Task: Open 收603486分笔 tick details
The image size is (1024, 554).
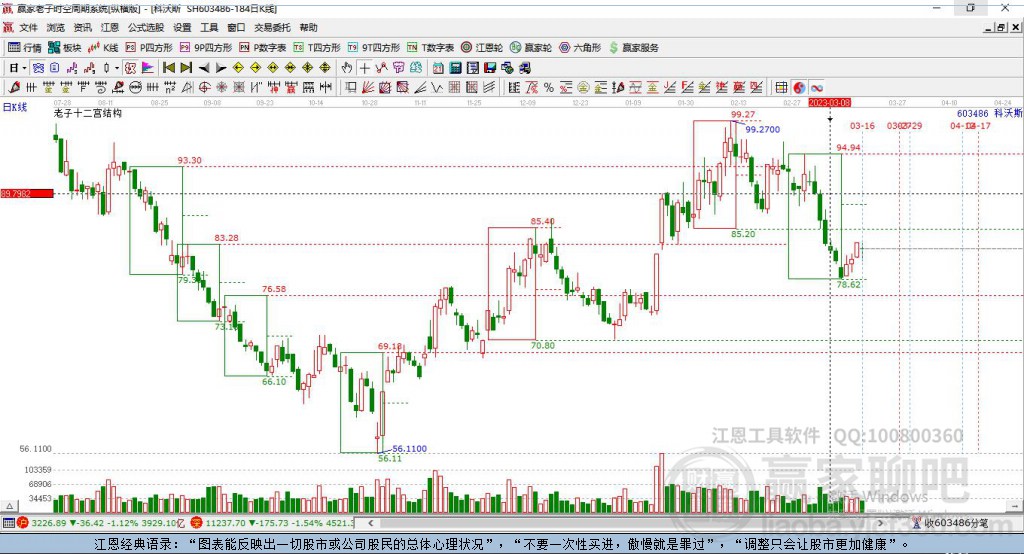Action: (x=950, y=523)
